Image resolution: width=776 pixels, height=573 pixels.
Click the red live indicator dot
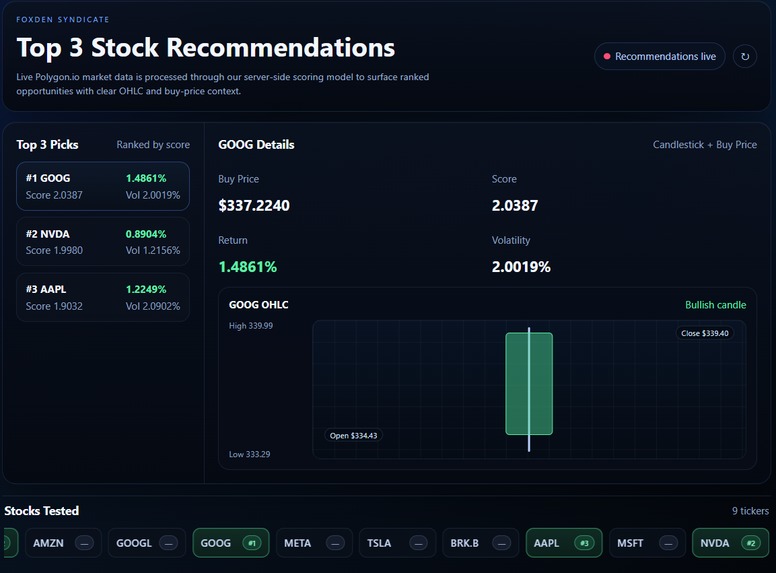[607, 56]
